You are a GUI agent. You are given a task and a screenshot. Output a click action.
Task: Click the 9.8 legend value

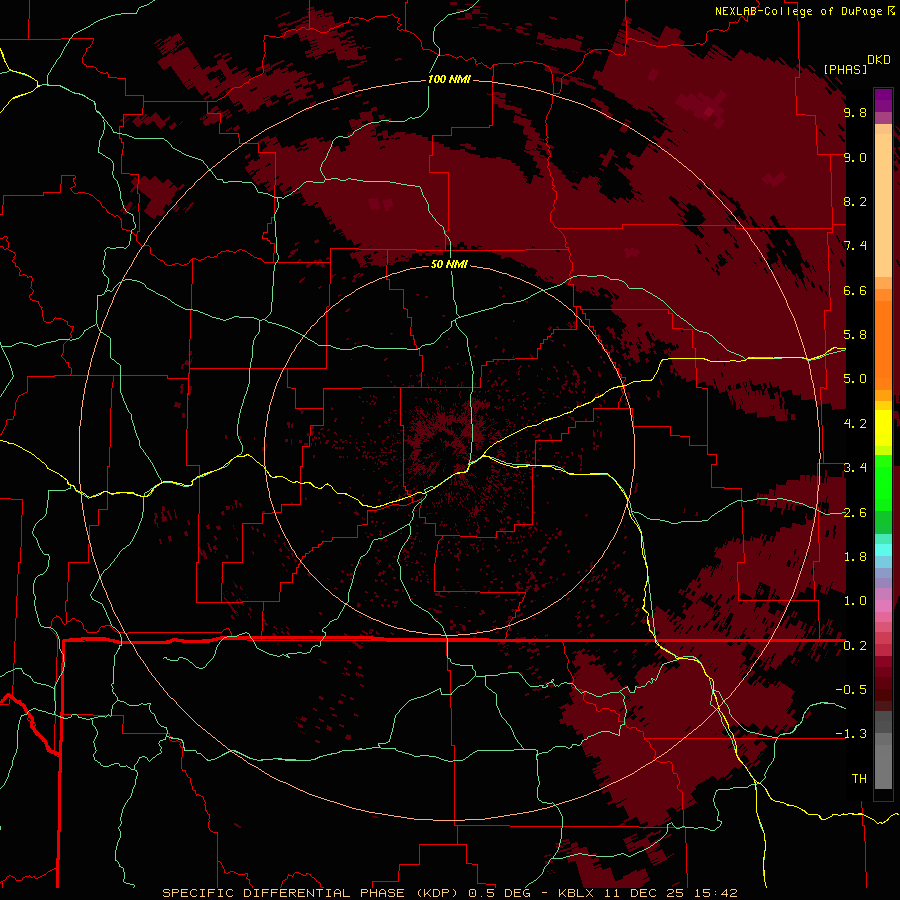(x=855, y=112)
